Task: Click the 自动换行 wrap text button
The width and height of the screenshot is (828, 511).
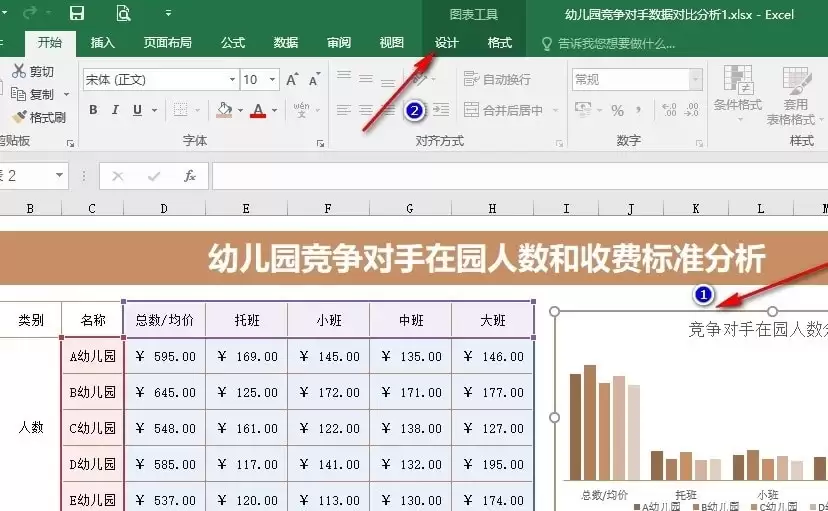Action: point(497,79)
